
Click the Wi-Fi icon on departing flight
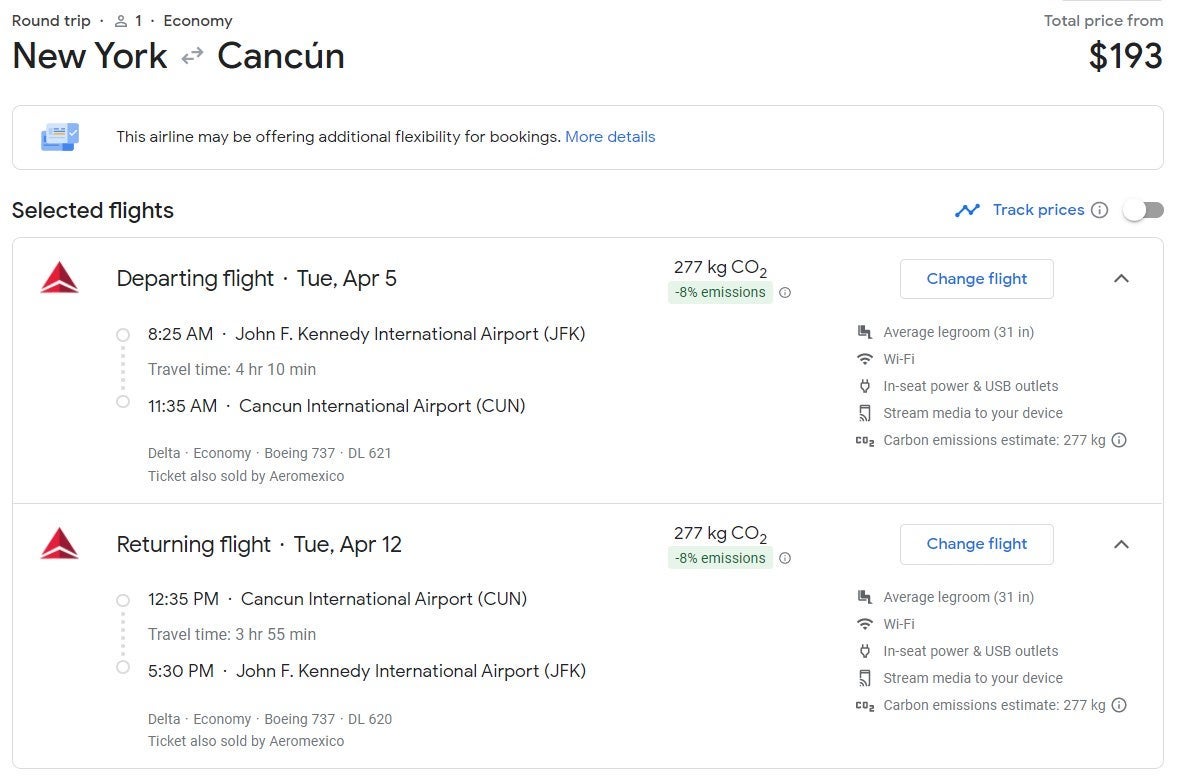865,359
